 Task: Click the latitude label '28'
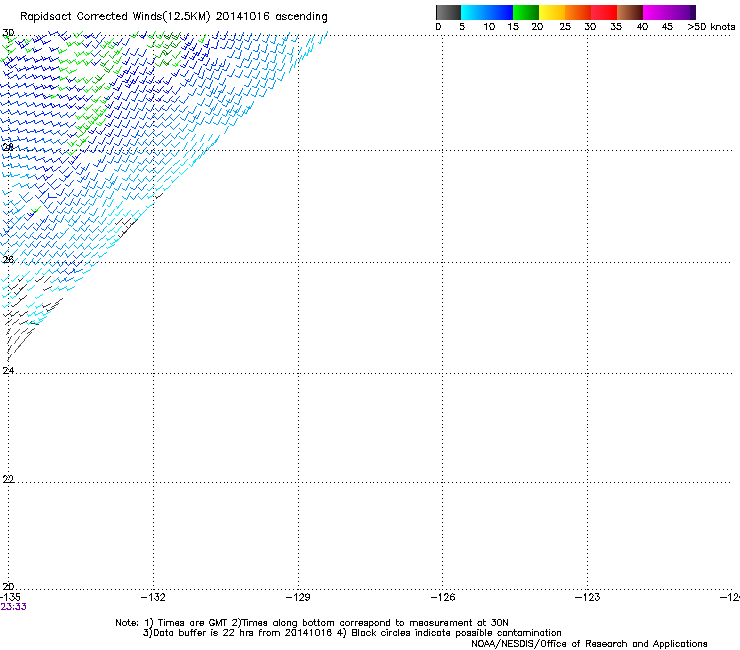coord(8,147)
